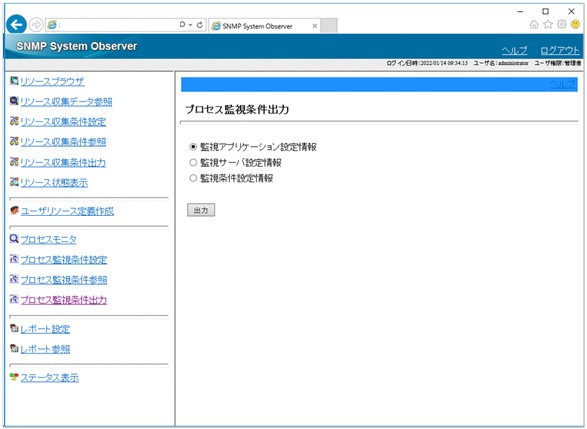Open the リソースブラウザ link
The width and height of the screenshot is (587, 429).
coord(52,82)
